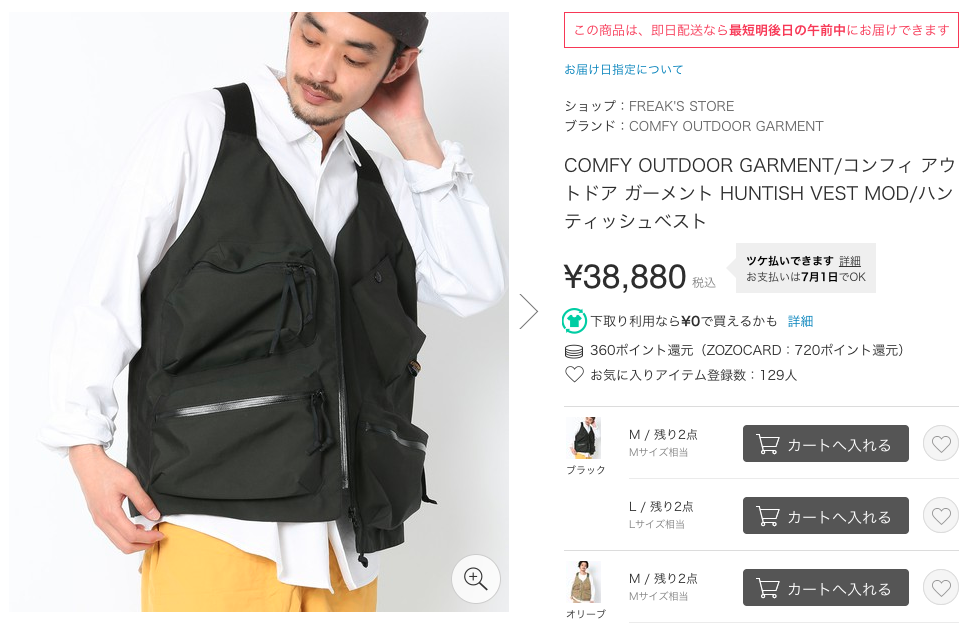Open 詳細 link in ツケ払い box
The height and width of the screenshot is (627, 967).
click(850, 261)
